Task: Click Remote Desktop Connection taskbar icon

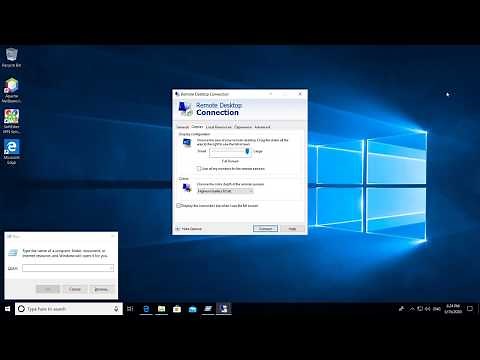Action: tap(224, 309)
